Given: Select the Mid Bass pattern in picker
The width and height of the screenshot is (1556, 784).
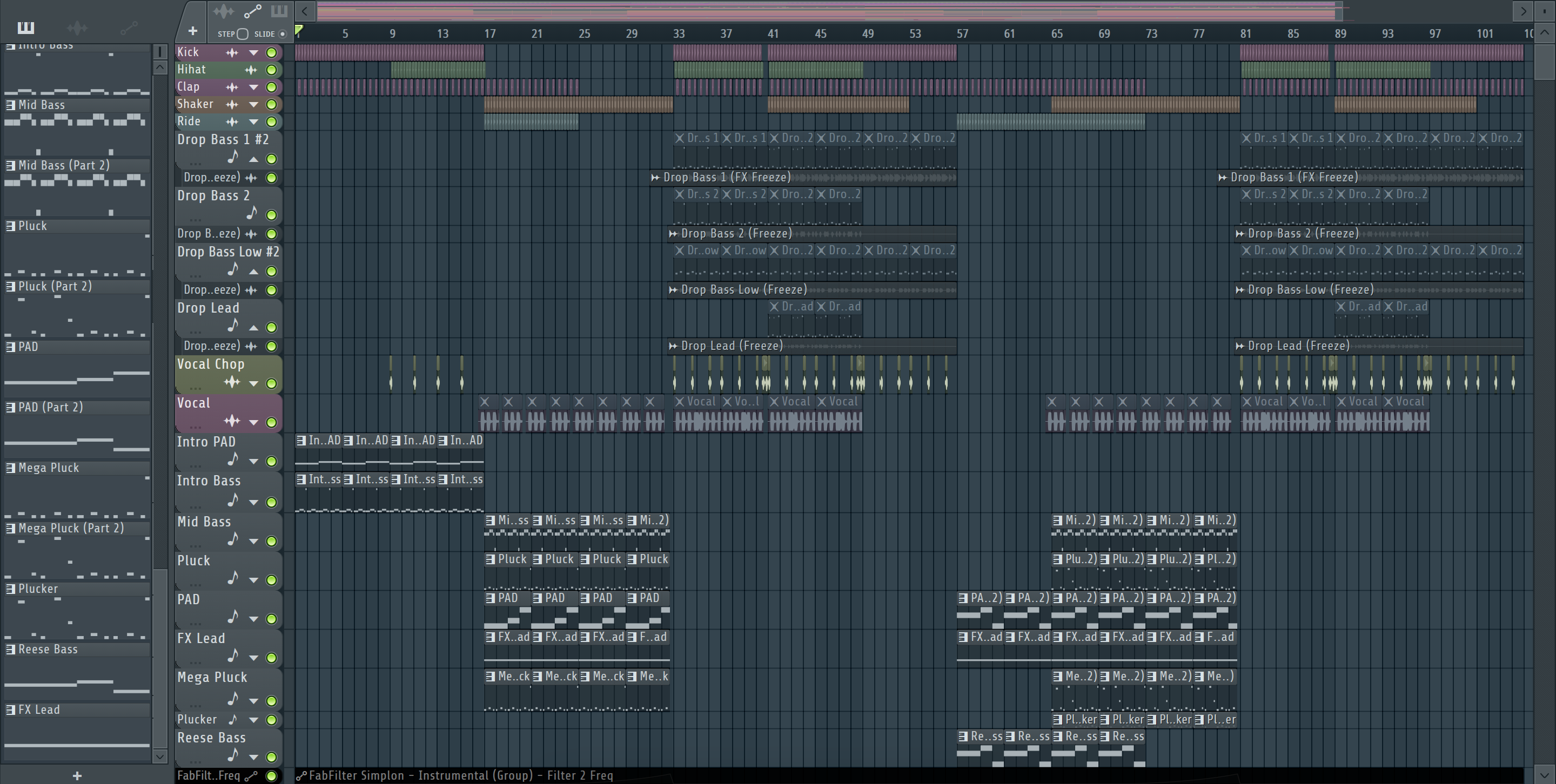Looking at the screenshot, I should point(77,105).
